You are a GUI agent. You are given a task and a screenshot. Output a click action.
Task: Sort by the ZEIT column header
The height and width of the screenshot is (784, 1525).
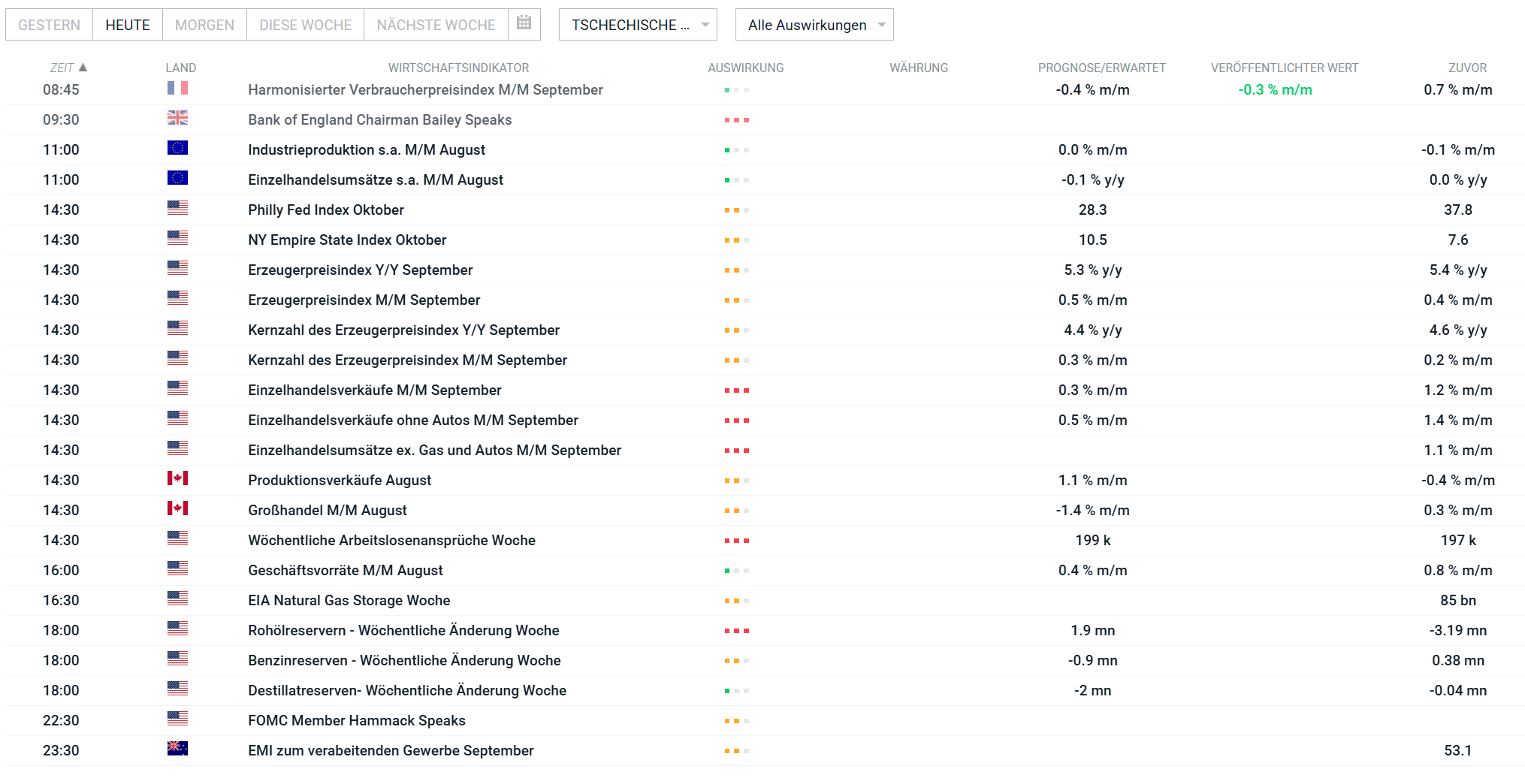62,68
